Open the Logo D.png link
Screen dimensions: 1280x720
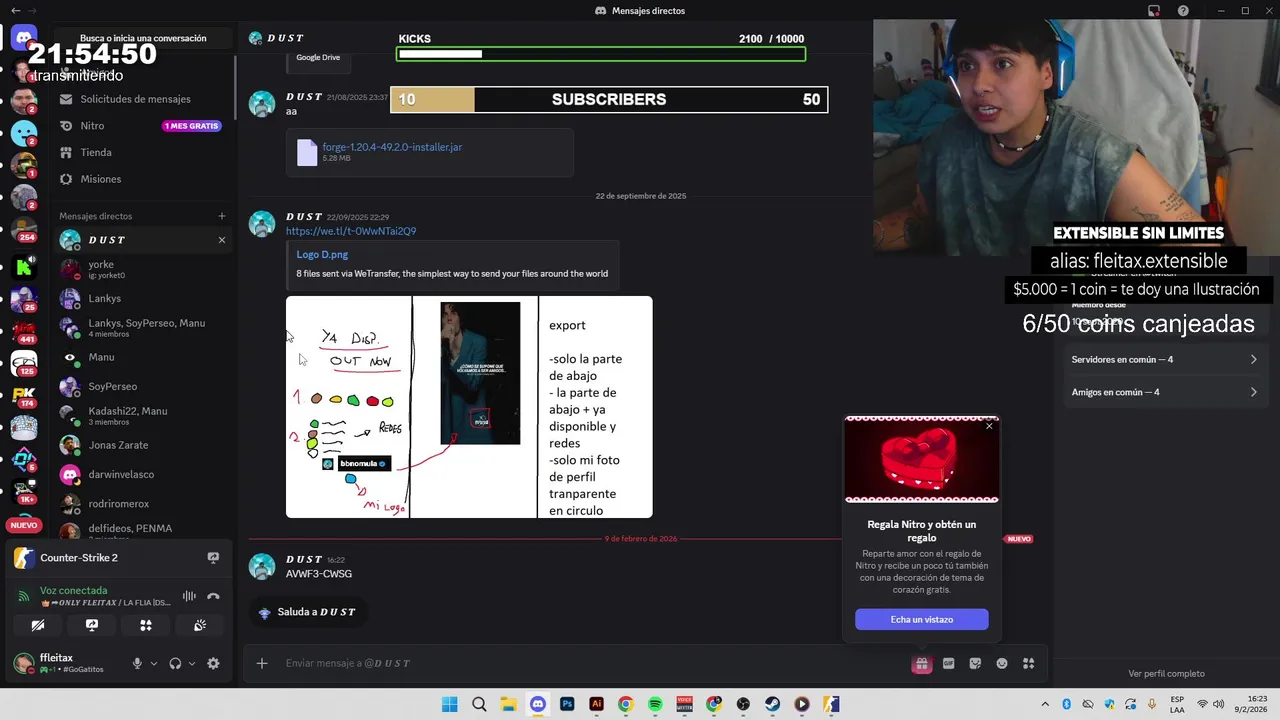322,255
